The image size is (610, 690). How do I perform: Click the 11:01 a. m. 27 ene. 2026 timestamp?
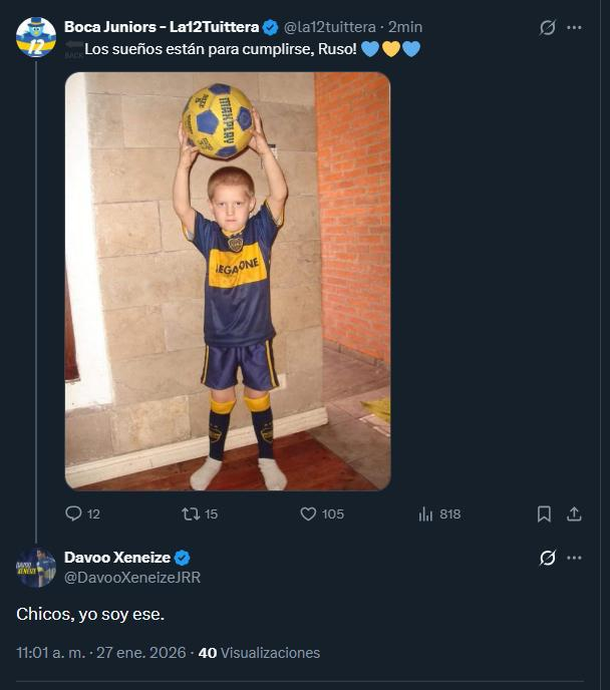(101, 652)
